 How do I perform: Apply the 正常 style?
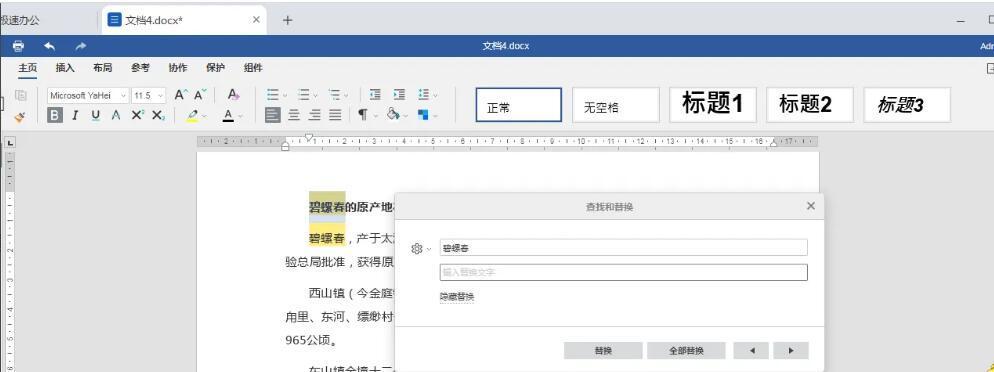click(519, 105)
